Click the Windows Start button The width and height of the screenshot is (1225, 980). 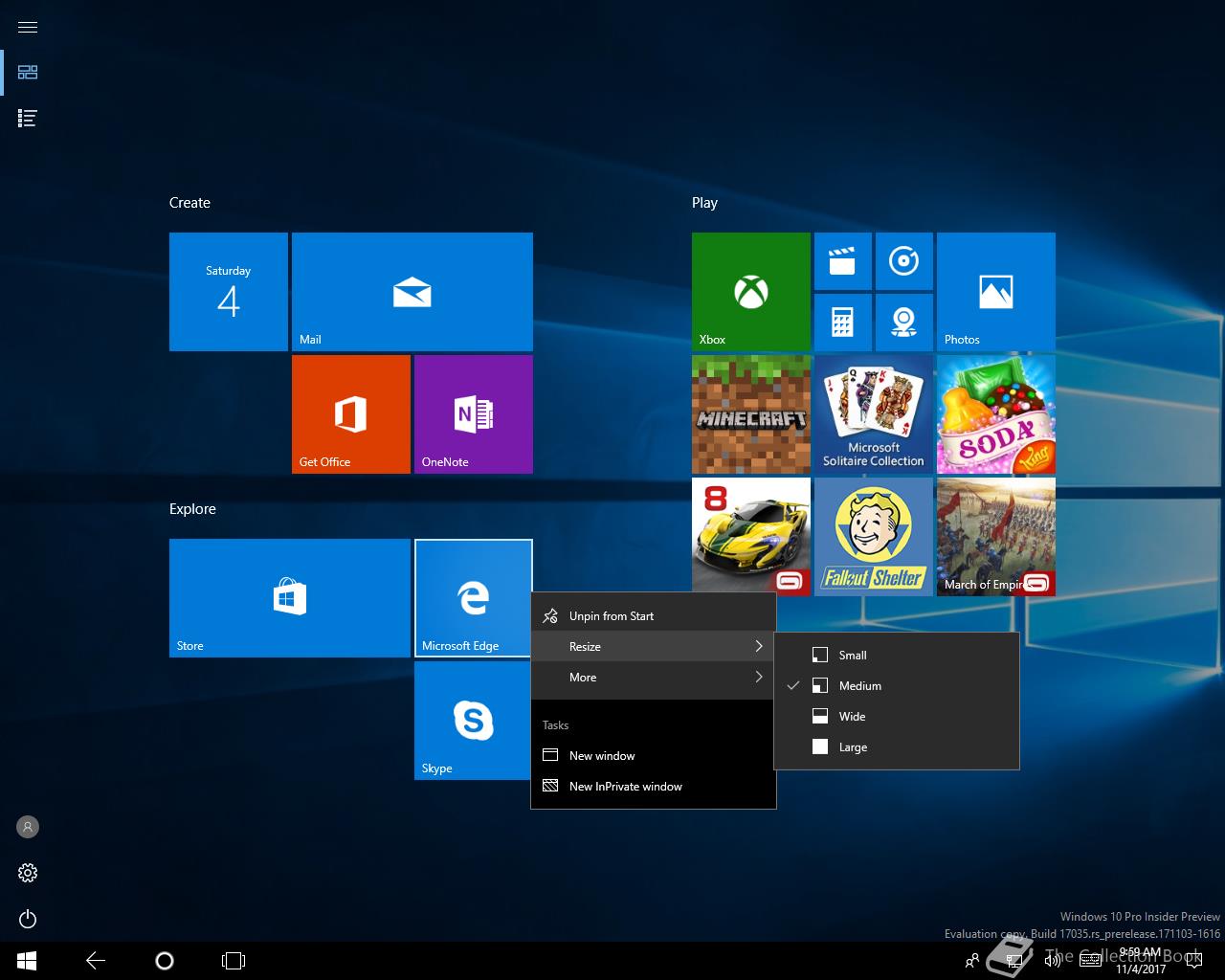click(26, 961)
